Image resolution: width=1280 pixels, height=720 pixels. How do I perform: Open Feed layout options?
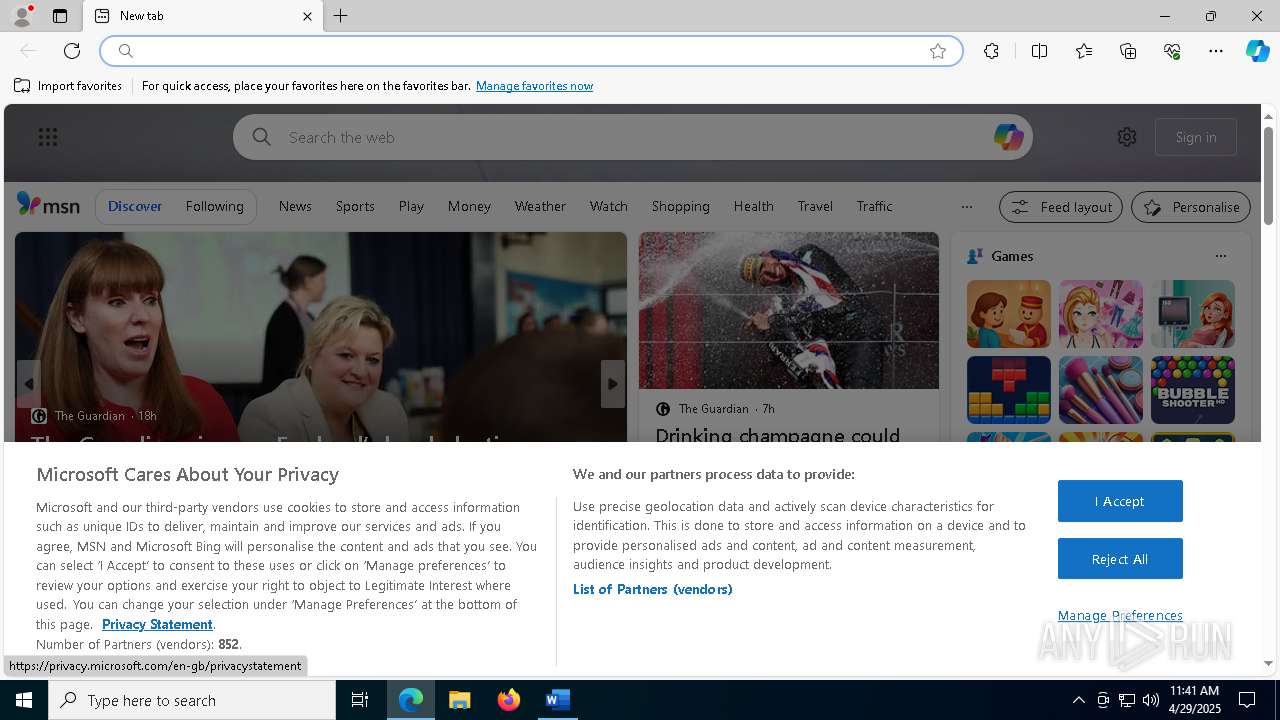1061,207
